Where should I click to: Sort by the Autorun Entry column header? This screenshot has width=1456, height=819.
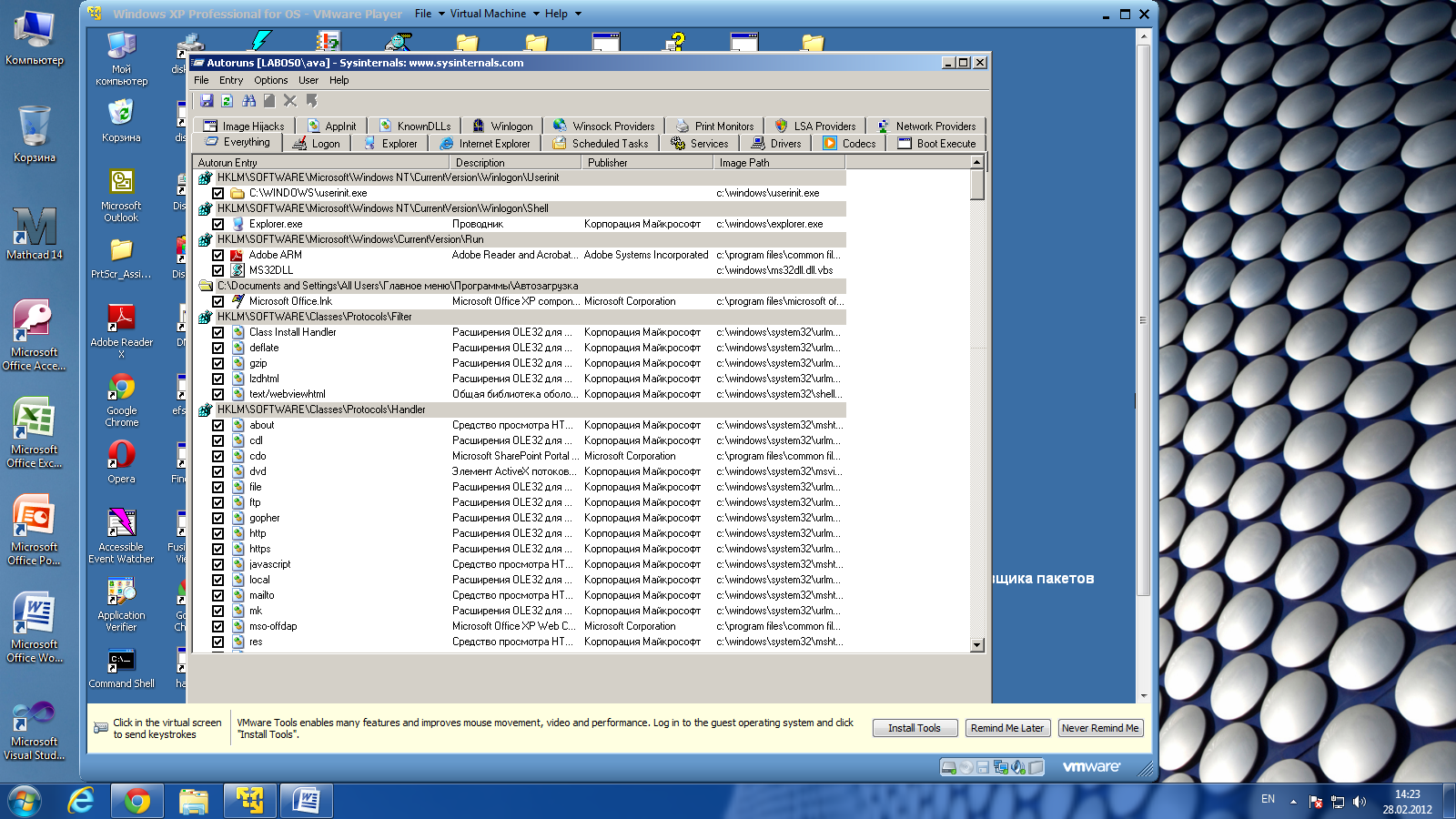(x=321, y=162)
